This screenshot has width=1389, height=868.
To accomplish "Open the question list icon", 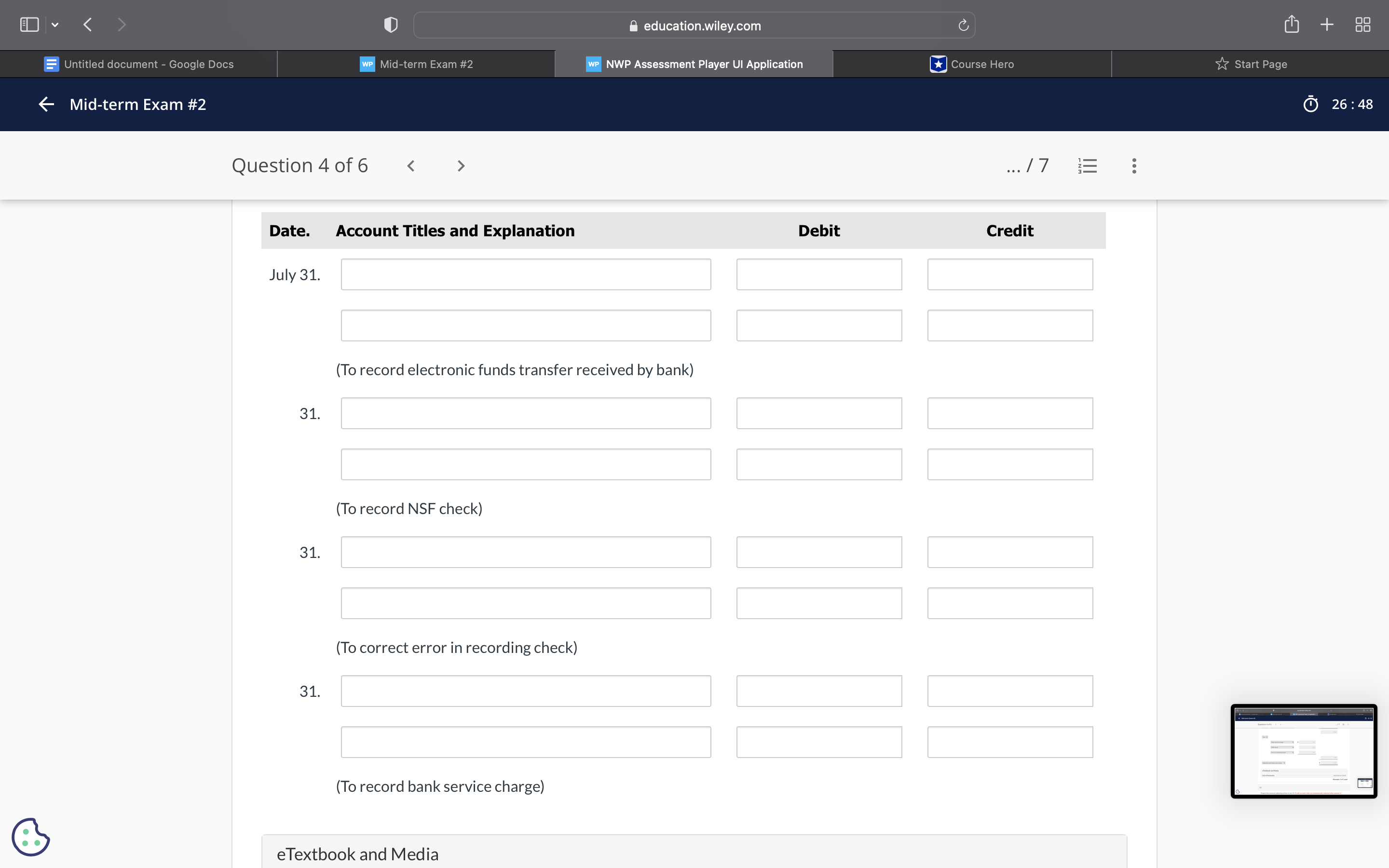I will pyautogui.click(x=1087, y=166).
